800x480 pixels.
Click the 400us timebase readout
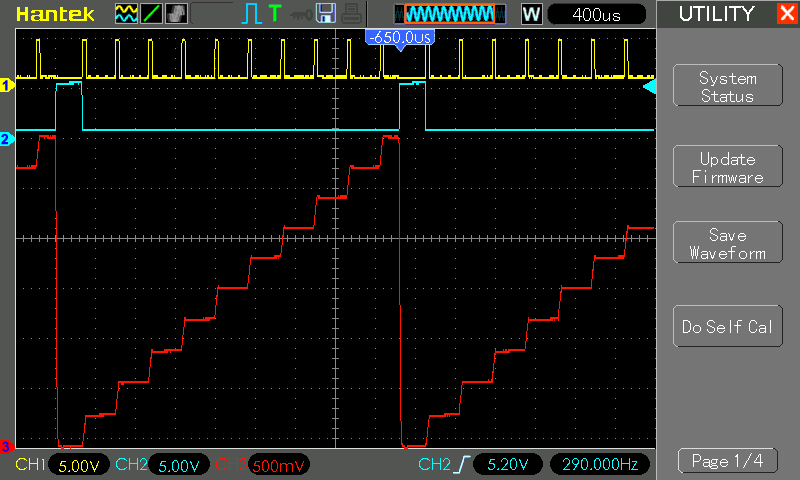point(597,14)
